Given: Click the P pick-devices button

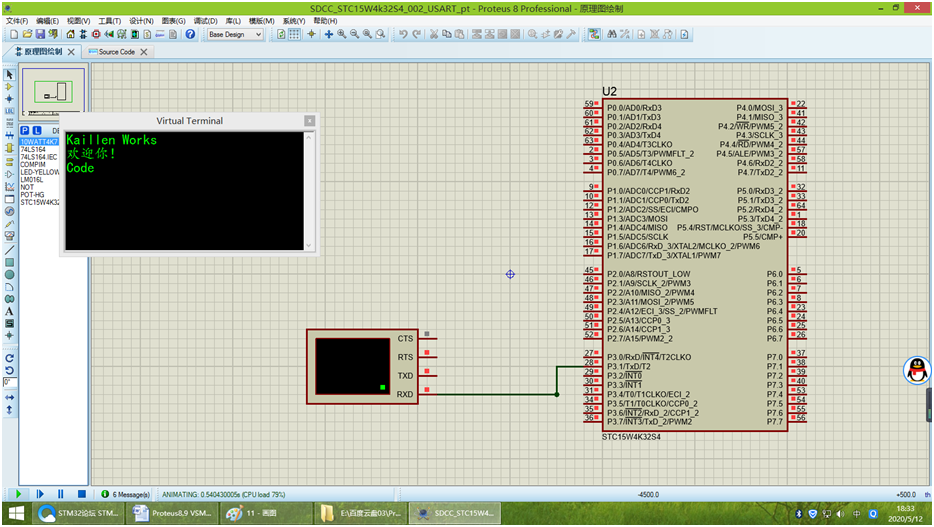Looking at the screenshot, I should point(25,130).
